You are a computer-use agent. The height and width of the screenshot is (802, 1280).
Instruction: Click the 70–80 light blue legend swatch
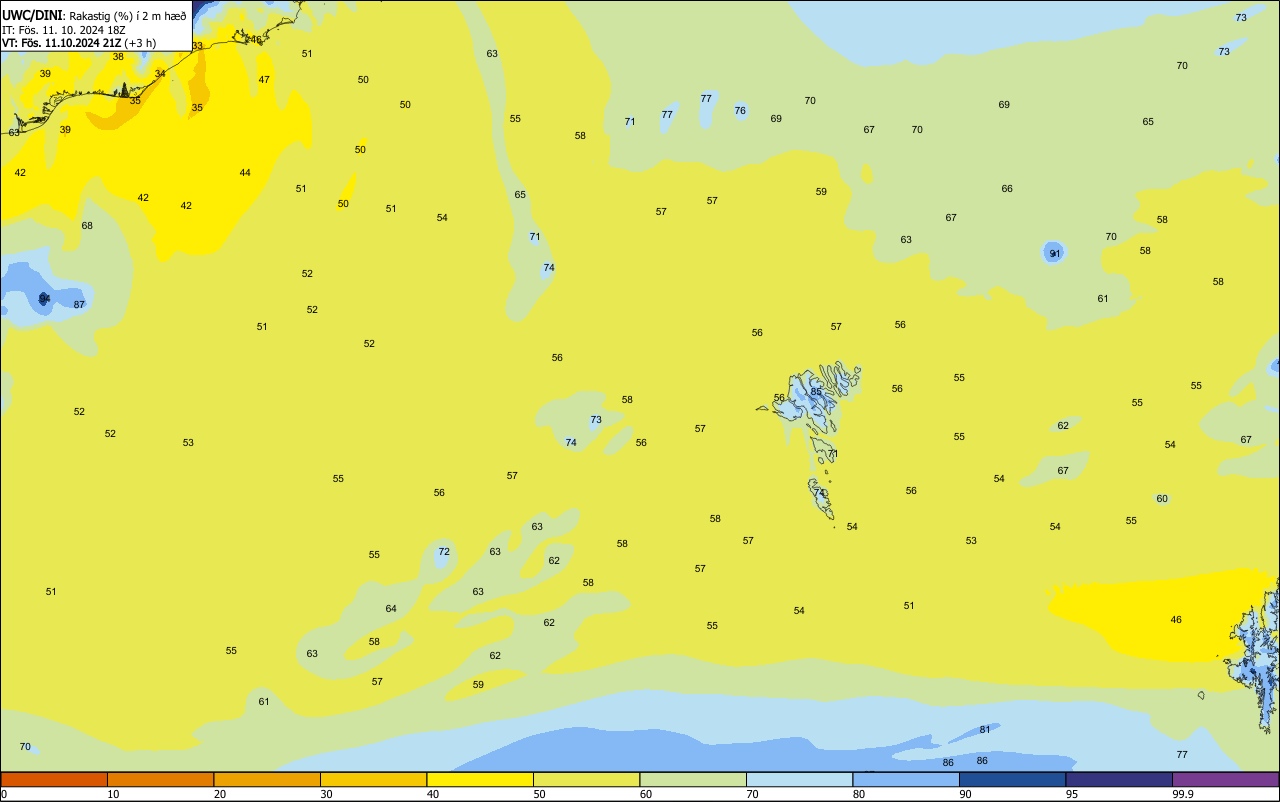pos(799,779)
